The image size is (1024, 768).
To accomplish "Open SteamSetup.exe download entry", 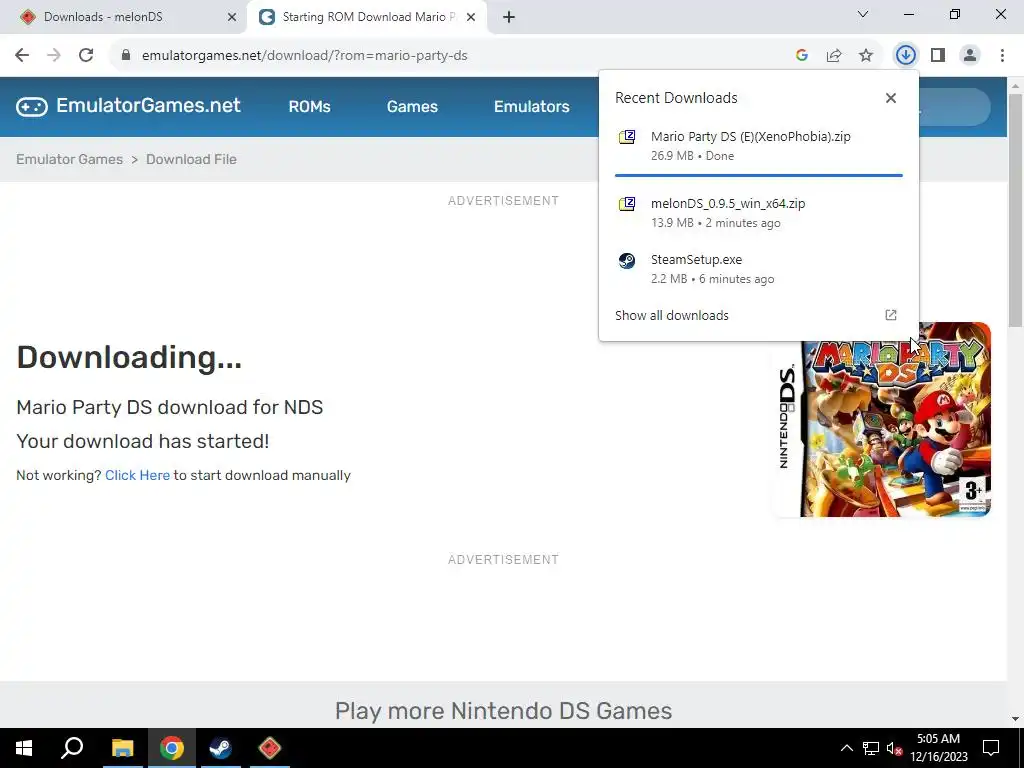I will coord(758,268).
